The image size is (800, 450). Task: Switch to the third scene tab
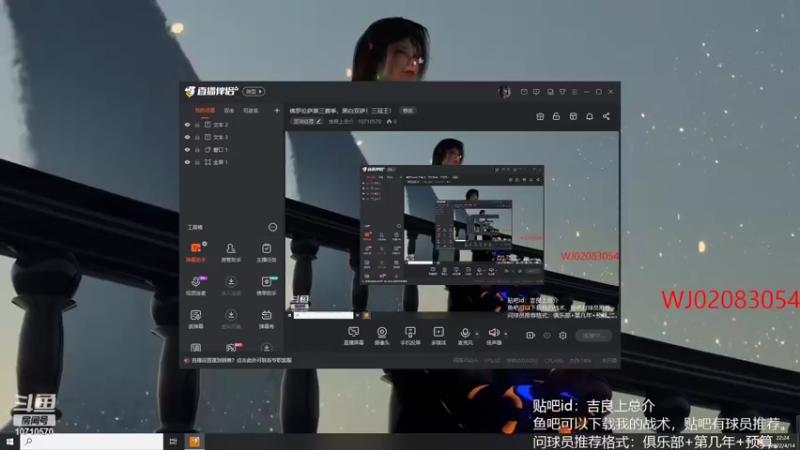(251, 110)
